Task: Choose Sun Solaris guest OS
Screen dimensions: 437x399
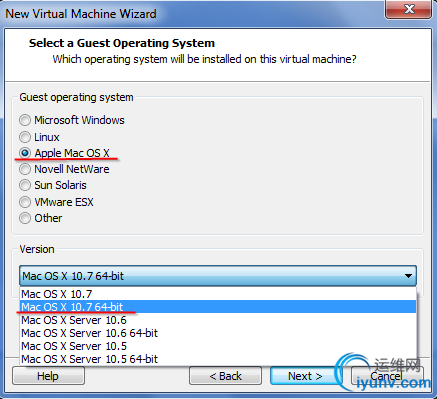Action: [25, 185]
